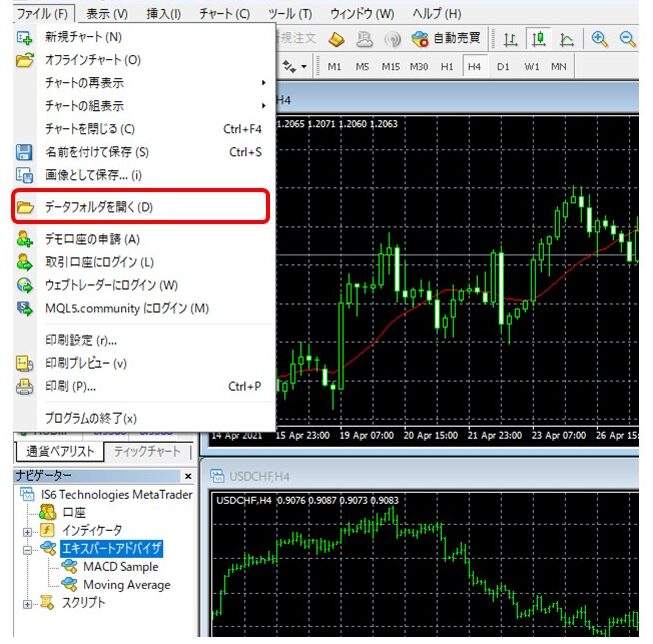Expand the インディケータ tree node
The image size is (653, 644).
[x=27, y=530]
